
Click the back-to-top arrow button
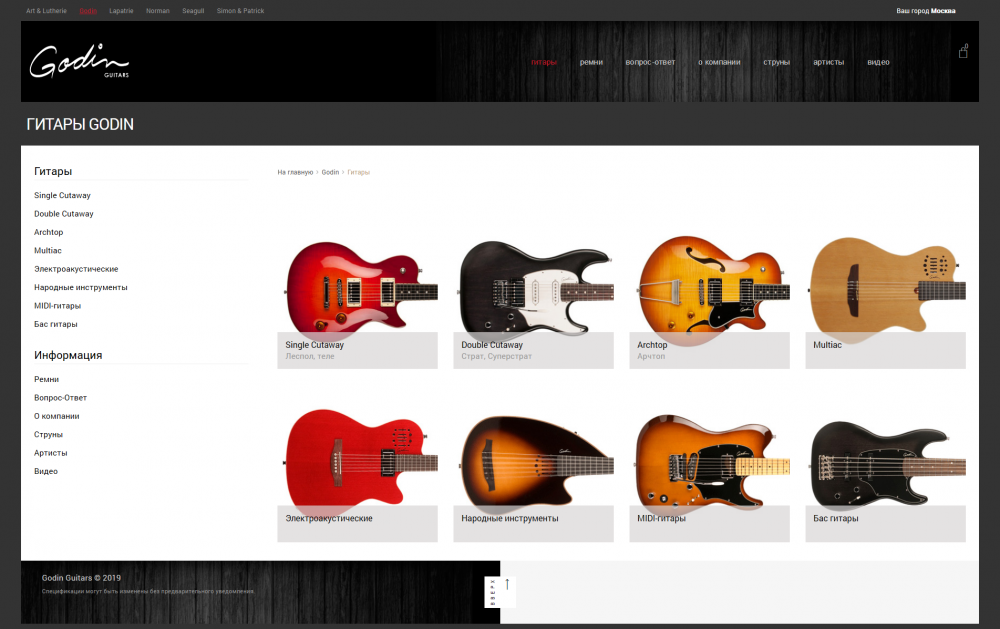pyautogui.click(x=500, y=592)
